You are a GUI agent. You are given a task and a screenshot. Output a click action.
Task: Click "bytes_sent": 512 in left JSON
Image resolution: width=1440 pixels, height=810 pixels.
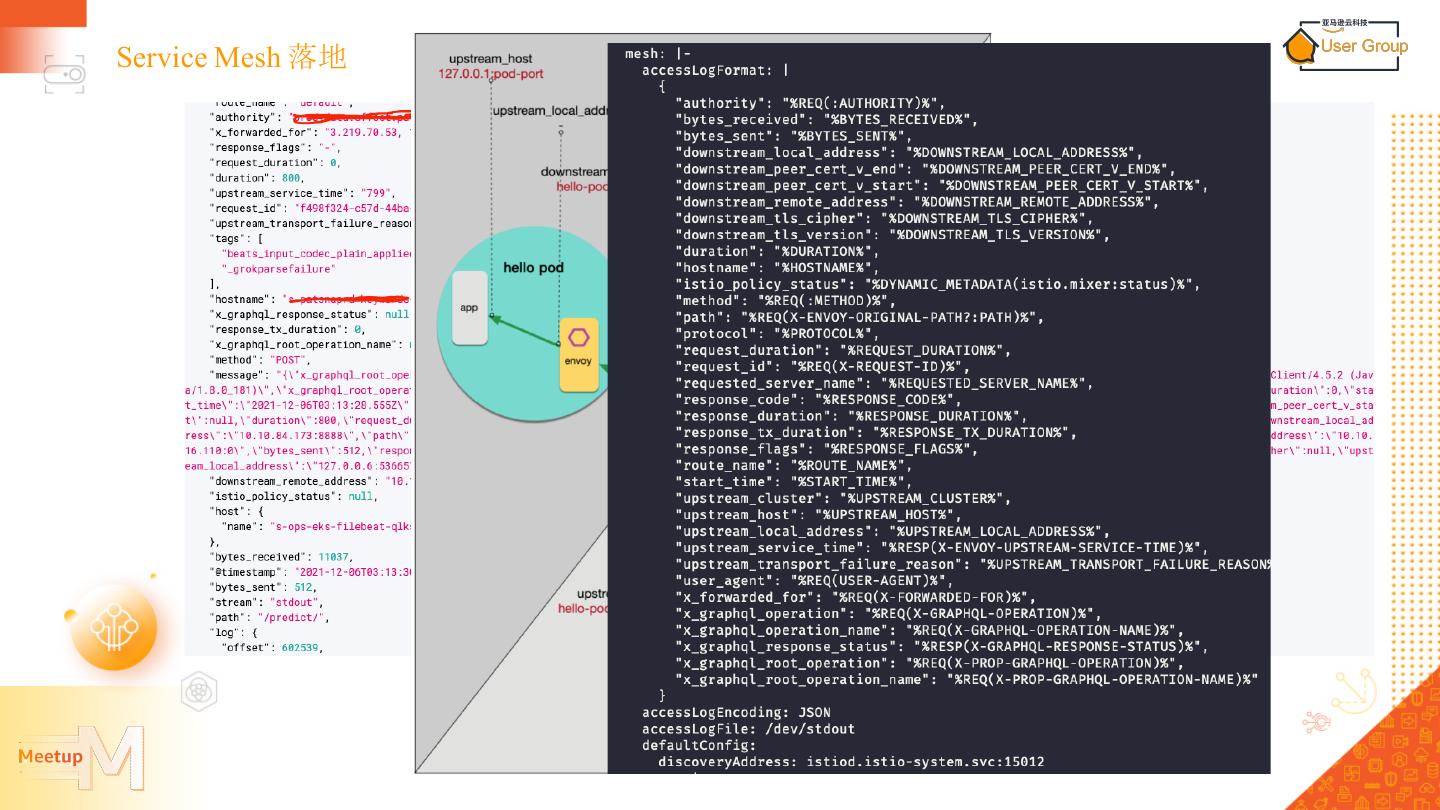tap(264, 587)
